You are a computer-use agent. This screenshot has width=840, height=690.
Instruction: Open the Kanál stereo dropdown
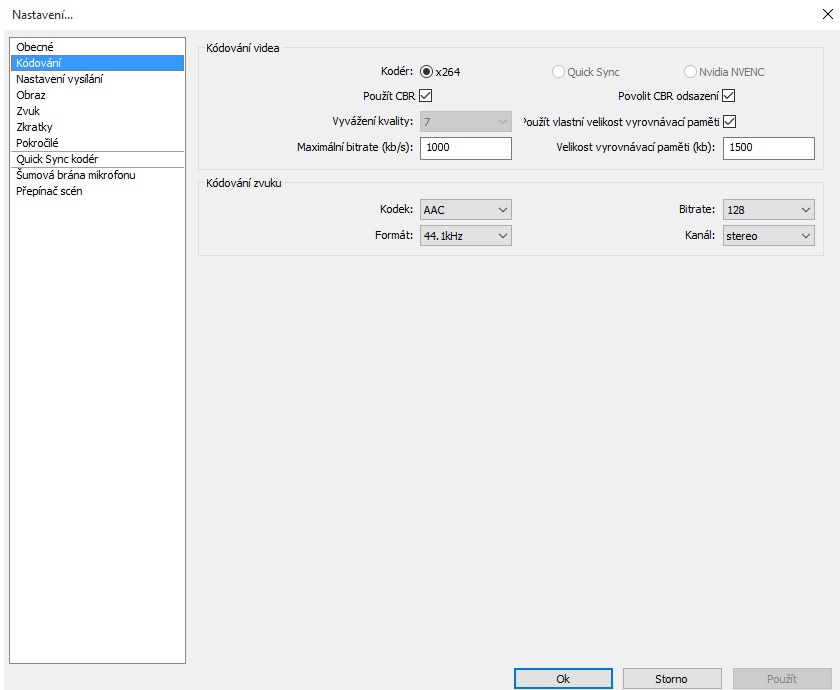coord(769,236)
